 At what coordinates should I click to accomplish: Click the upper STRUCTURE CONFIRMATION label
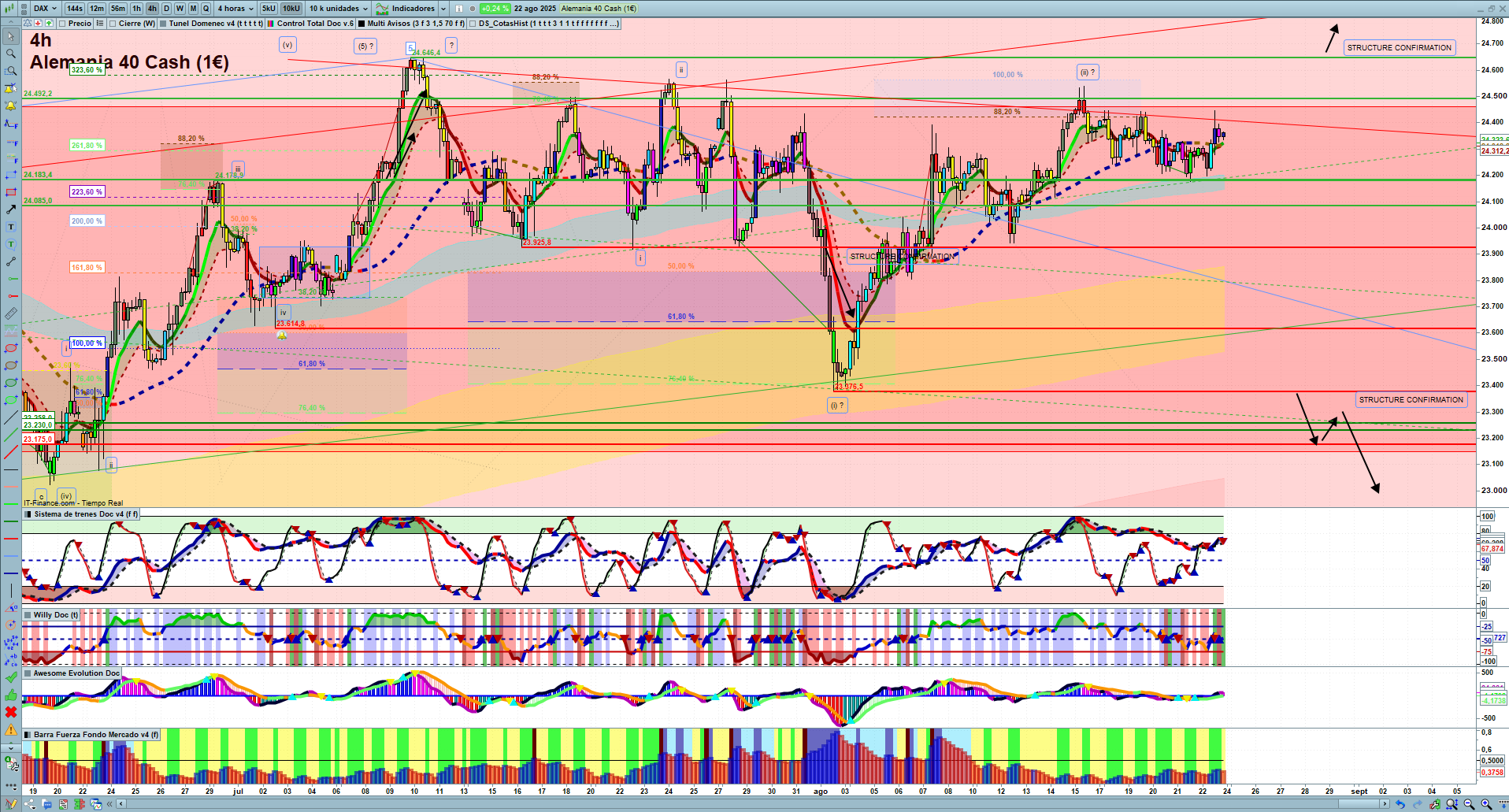(x=1400, y=48)
